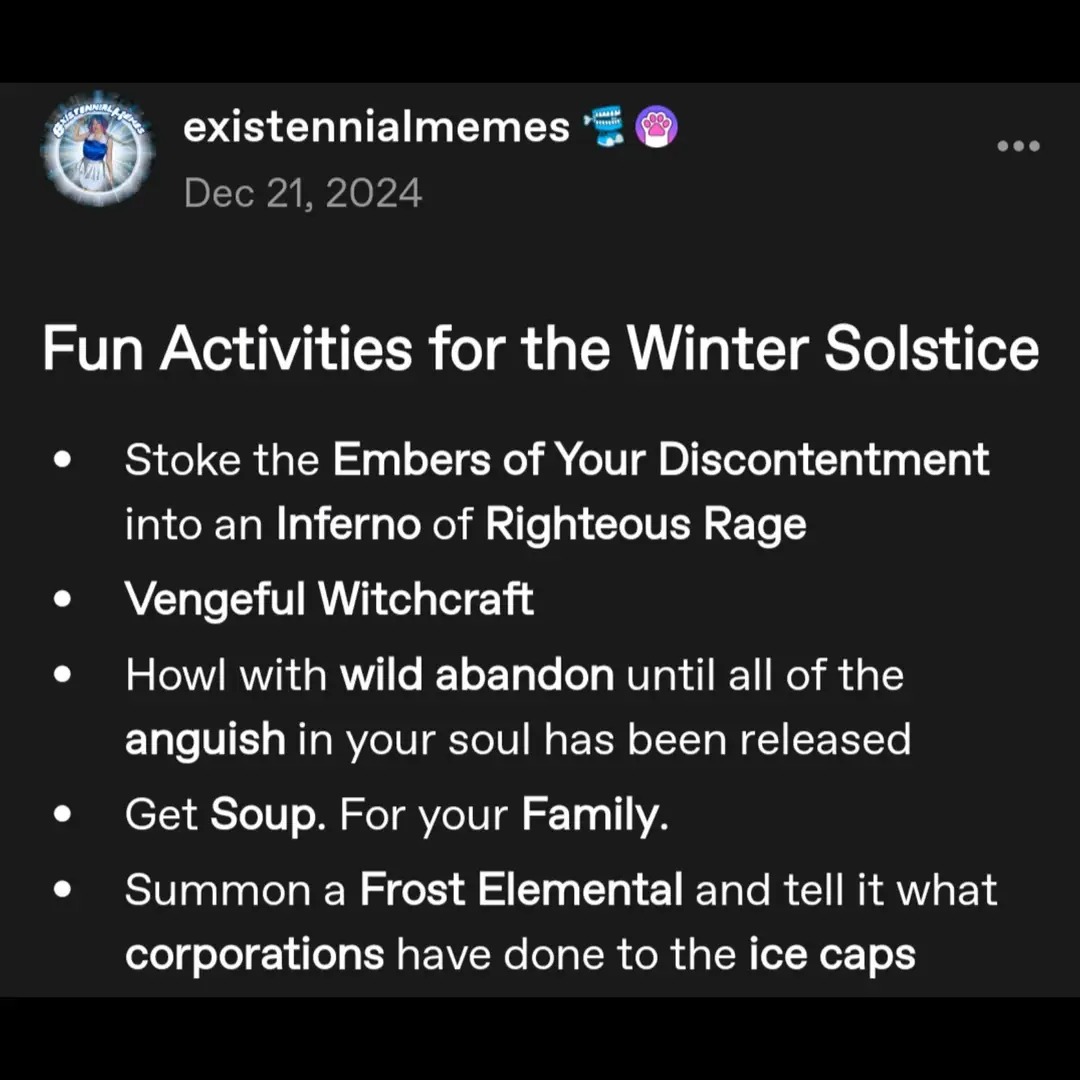The height and width of the screenshot is (1080, 1080).
Task: Open the Dec 21, 2024 post permalink
Action: coord(304,192)
